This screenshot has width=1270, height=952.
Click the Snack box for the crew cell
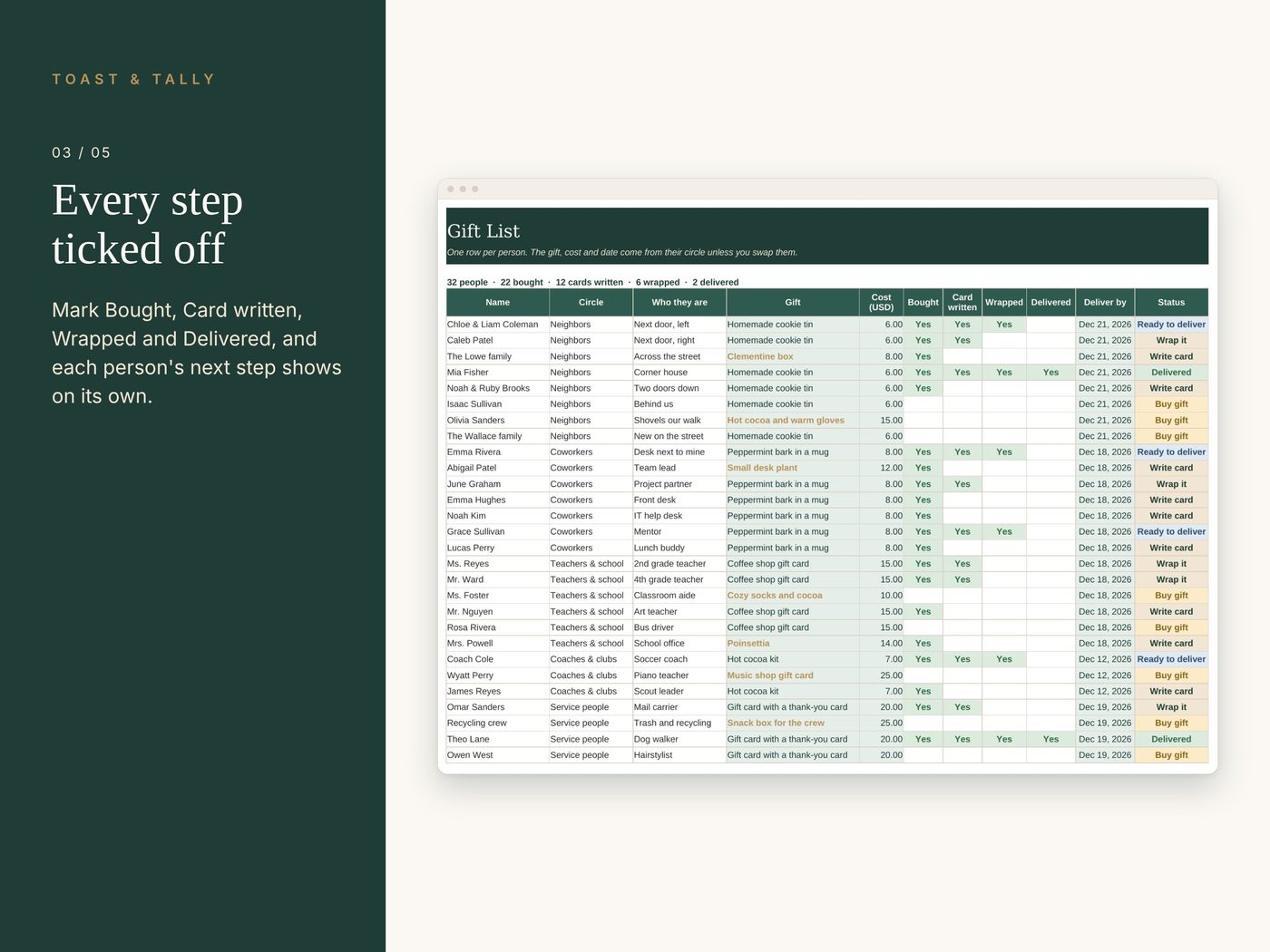[793, 724]
